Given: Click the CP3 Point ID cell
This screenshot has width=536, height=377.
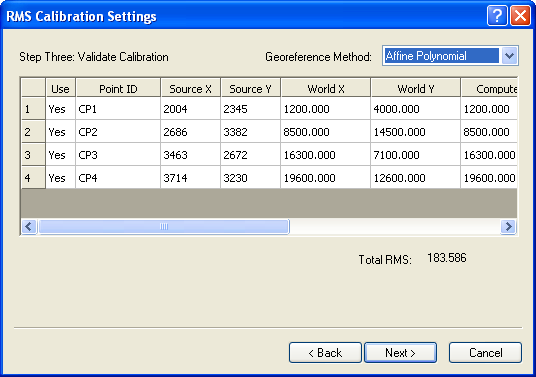Looking at the screenshot, I should (118, 154).
